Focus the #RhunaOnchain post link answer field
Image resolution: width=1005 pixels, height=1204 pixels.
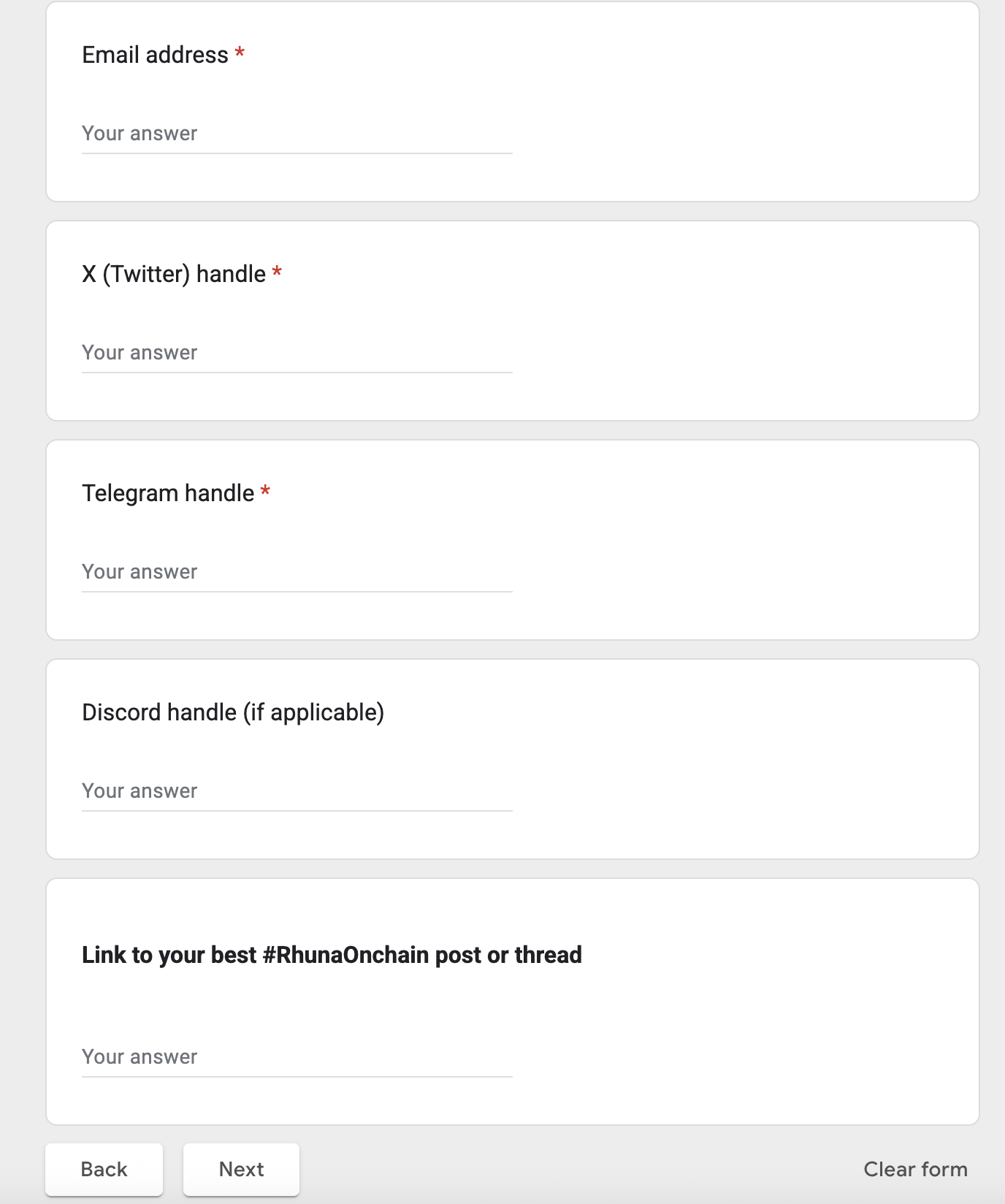coord(297,1057)
